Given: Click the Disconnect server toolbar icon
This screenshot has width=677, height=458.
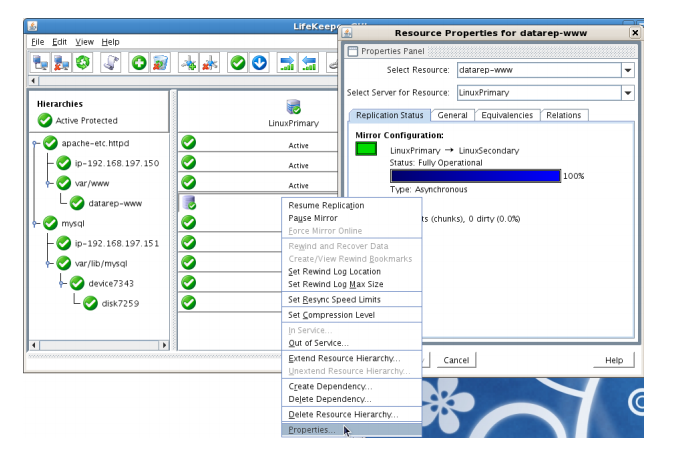Looking at the screenshot, I should pos(61,63).
